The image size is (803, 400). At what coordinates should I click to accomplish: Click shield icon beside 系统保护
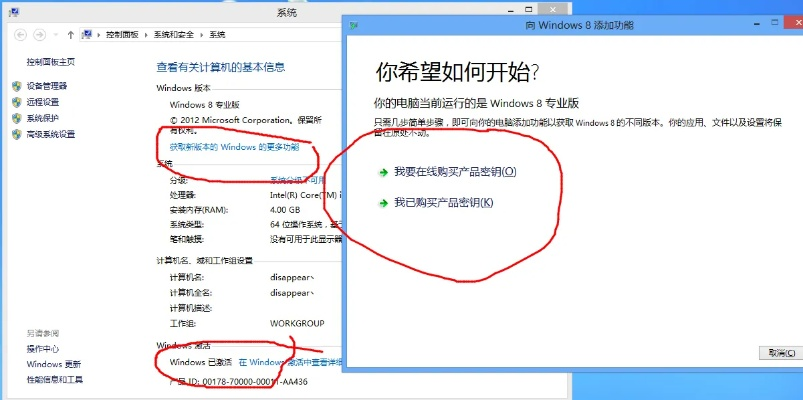[17, 118]
